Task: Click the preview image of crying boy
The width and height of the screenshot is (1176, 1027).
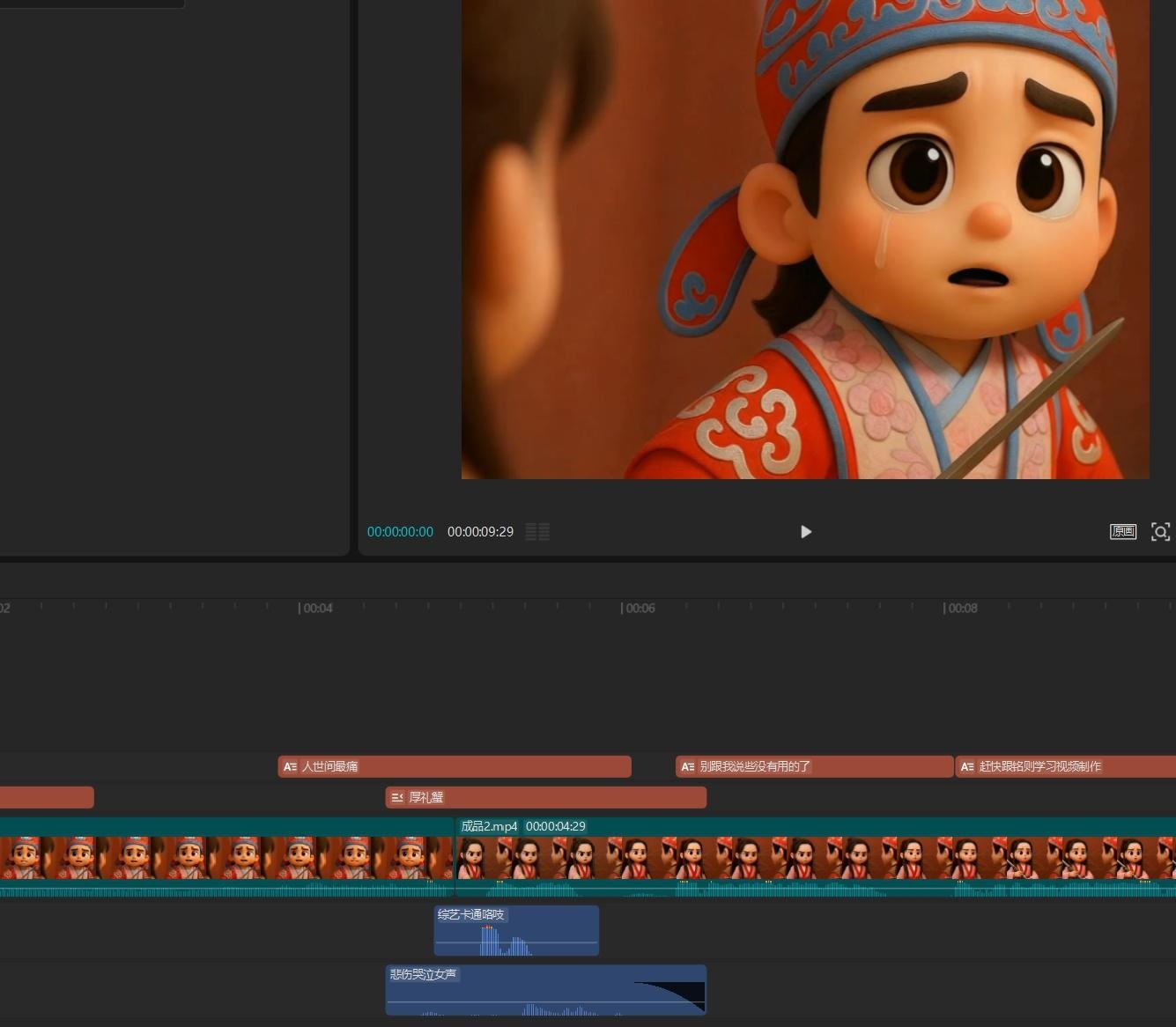Action: 805,240
